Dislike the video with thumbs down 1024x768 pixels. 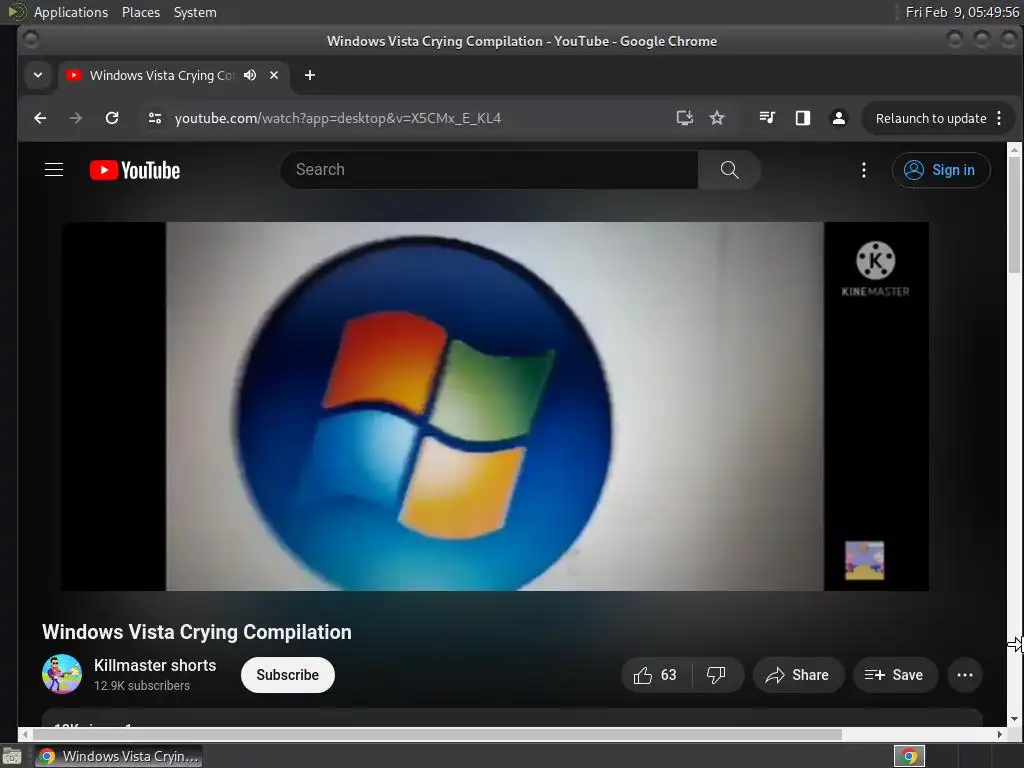click(x=716, y=675)
